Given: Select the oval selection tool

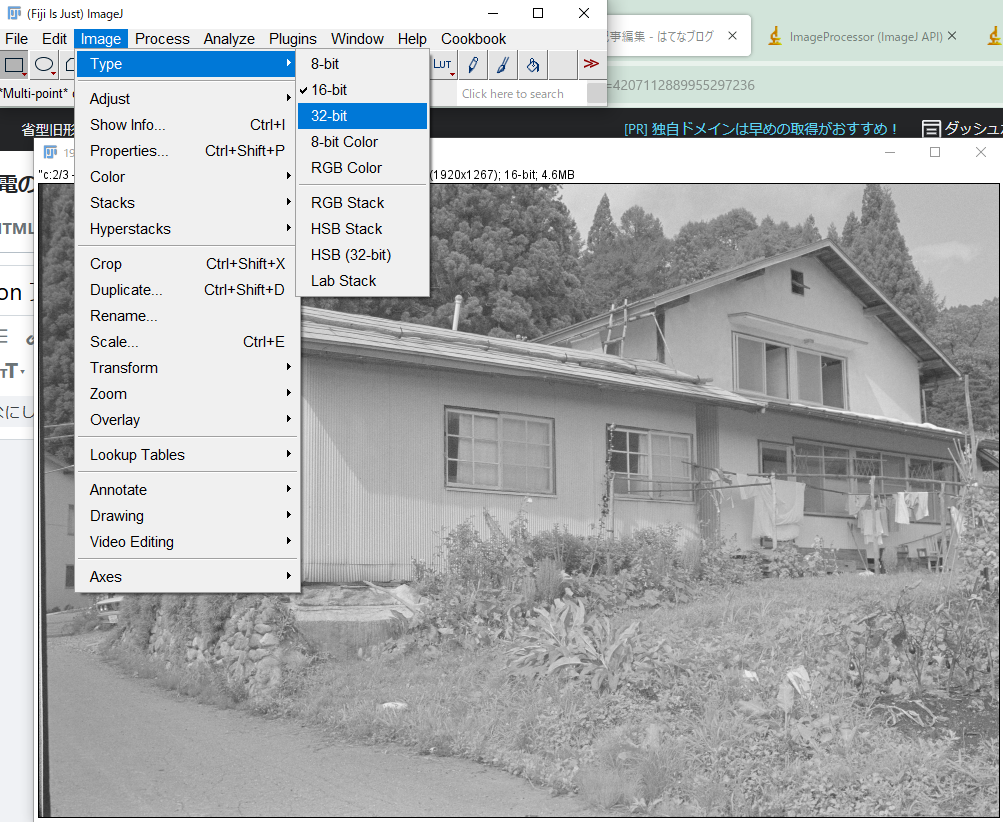Looking at the screenshot, I should pyautogui.click(x=43, y=64).
